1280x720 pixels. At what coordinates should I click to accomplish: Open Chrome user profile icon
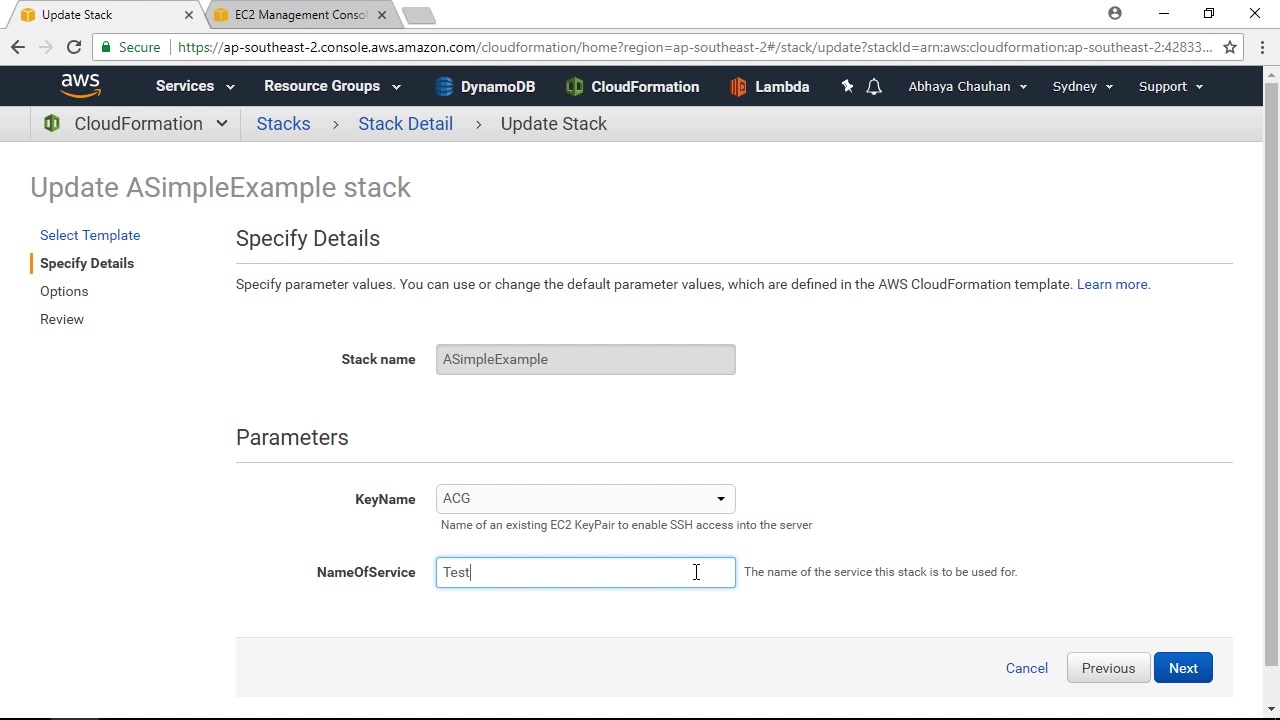(1115, 13)
